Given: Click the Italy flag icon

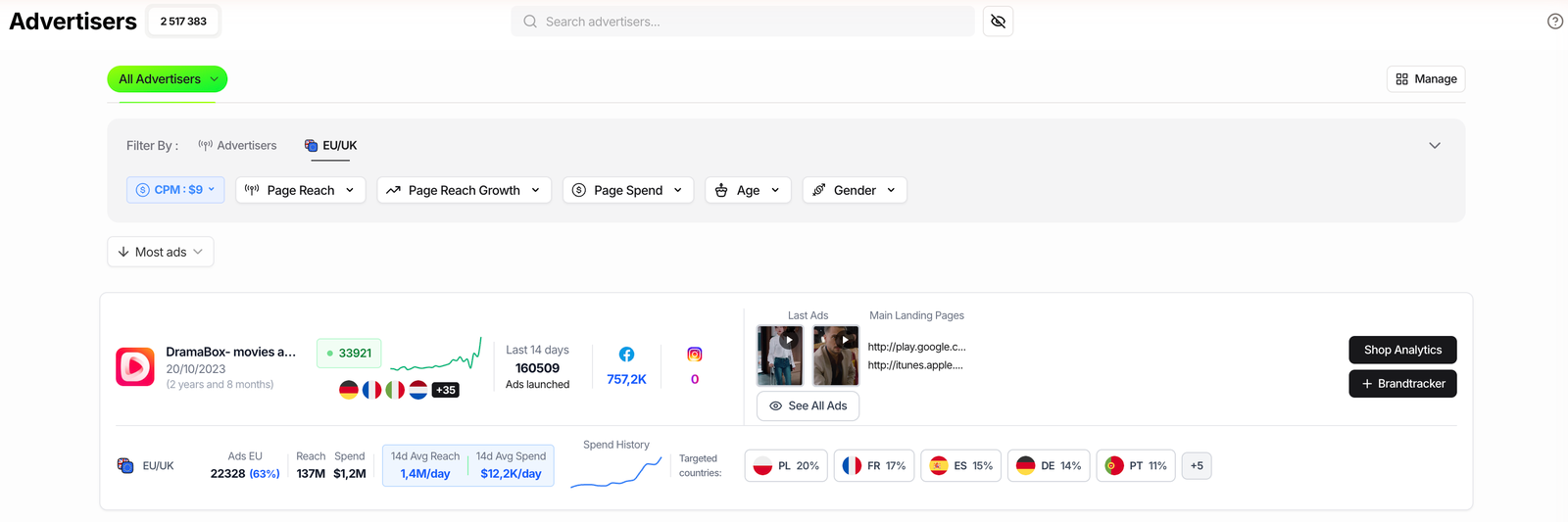Looking at the screenshot, I should pos(395,390).
